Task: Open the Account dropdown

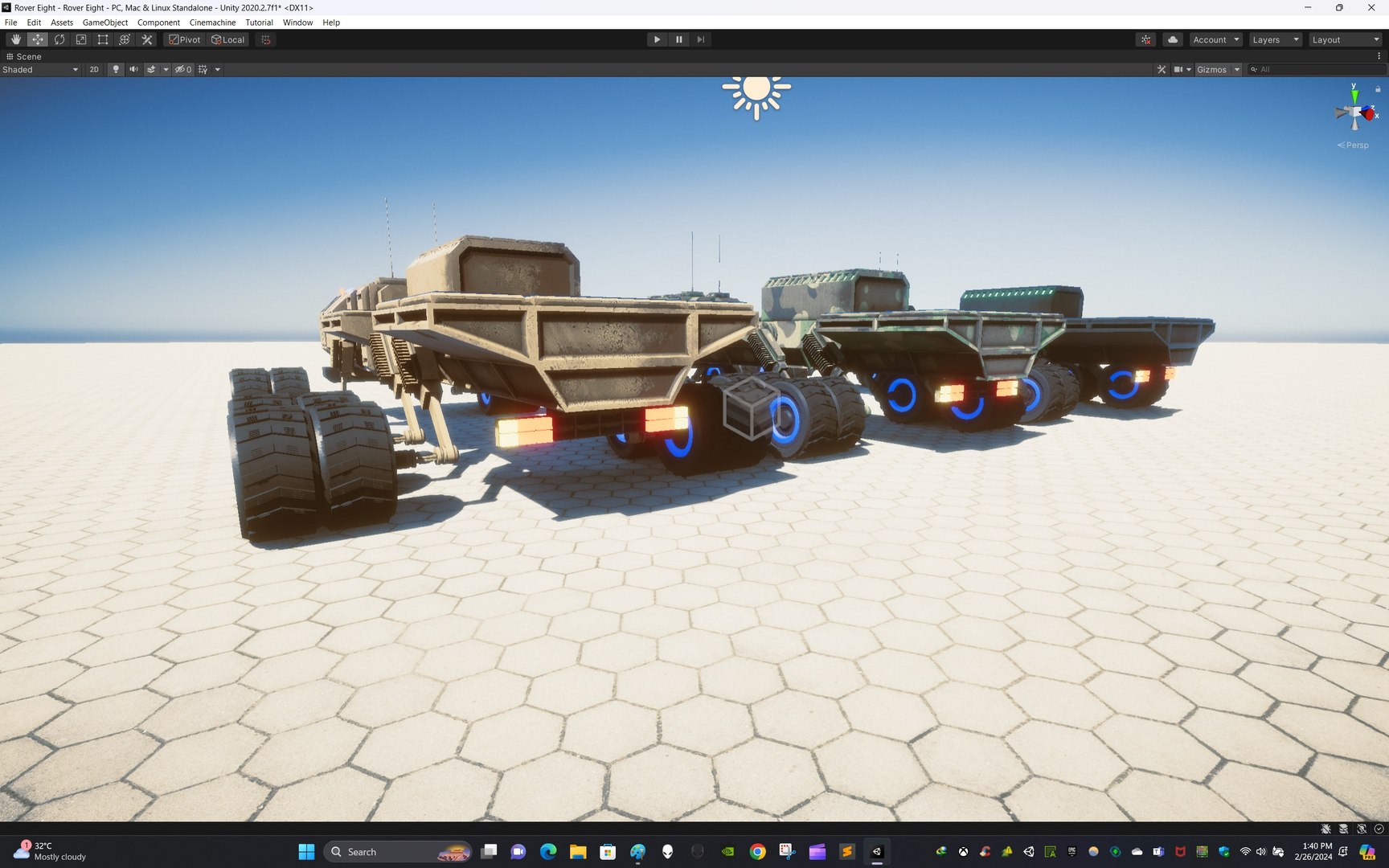Action: (1216, 39)
